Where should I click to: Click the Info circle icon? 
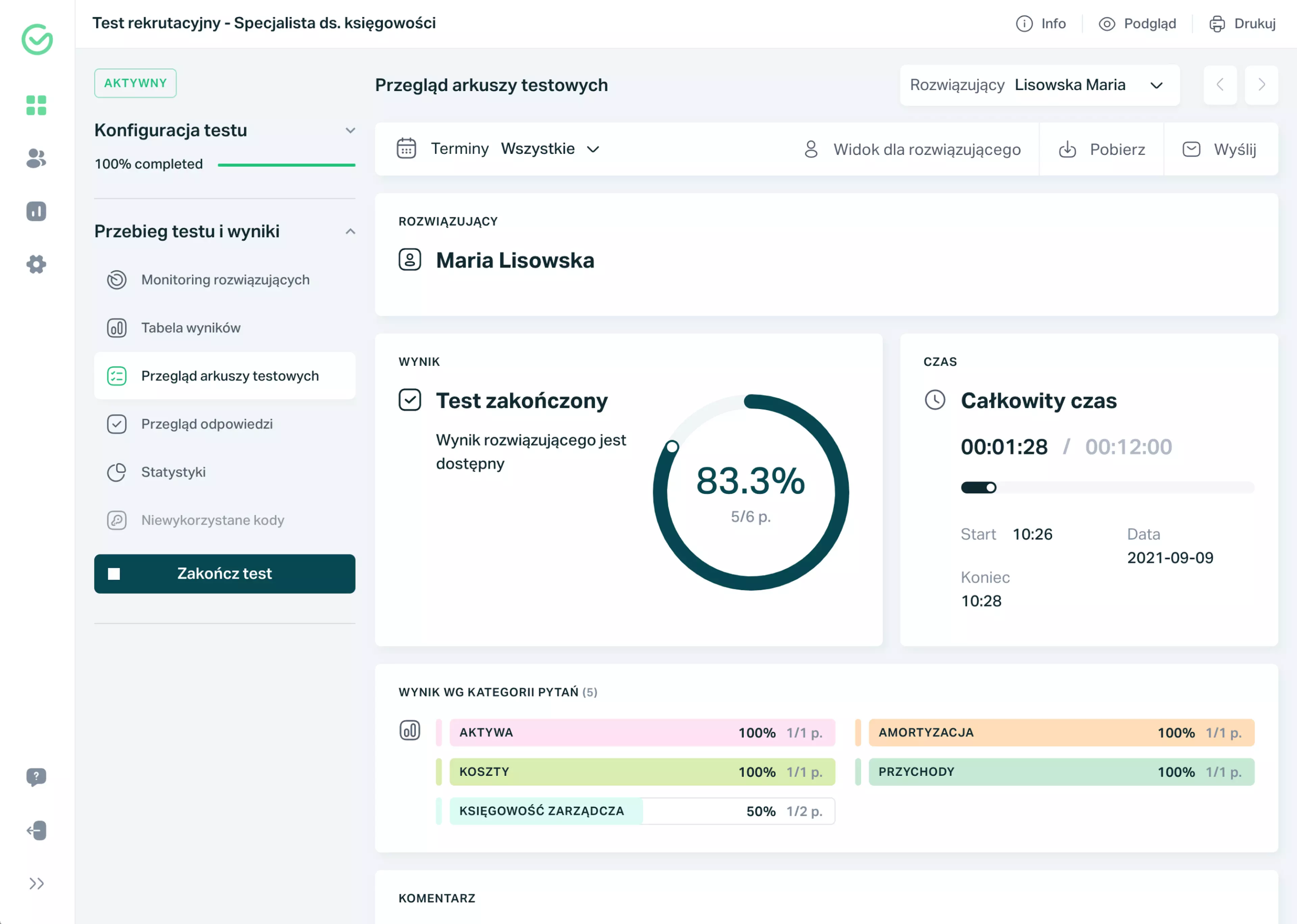[1024, 23]
